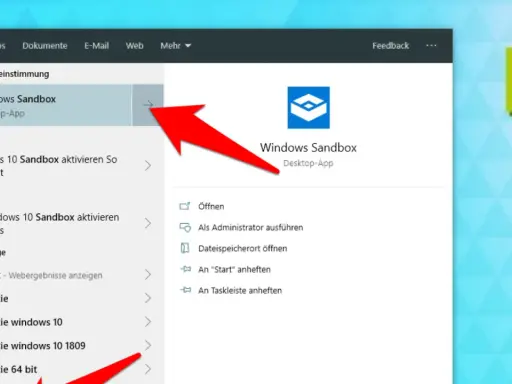Choose Als Administrator ausführen
Image resolution: width=512 pixels, height=384 pixels.
250,227
